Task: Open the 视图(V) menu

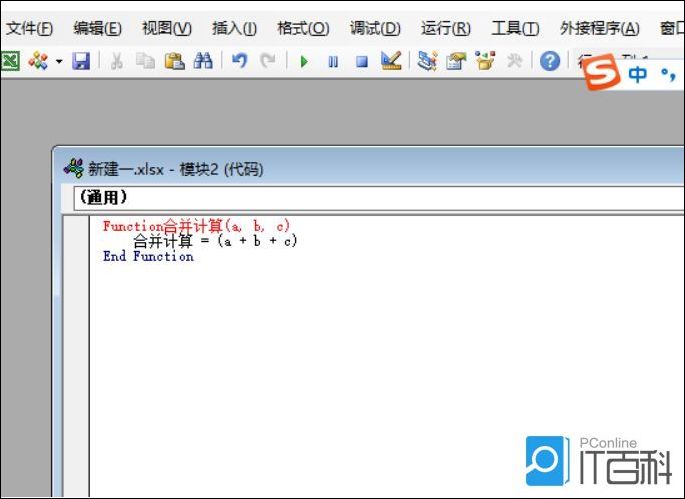Action: tap(167, 28)
